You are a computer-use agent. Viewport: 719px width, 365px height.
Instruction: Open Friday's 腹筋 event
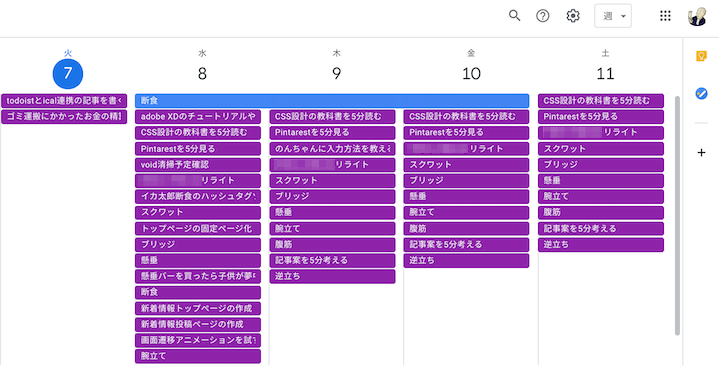point(466,228)
